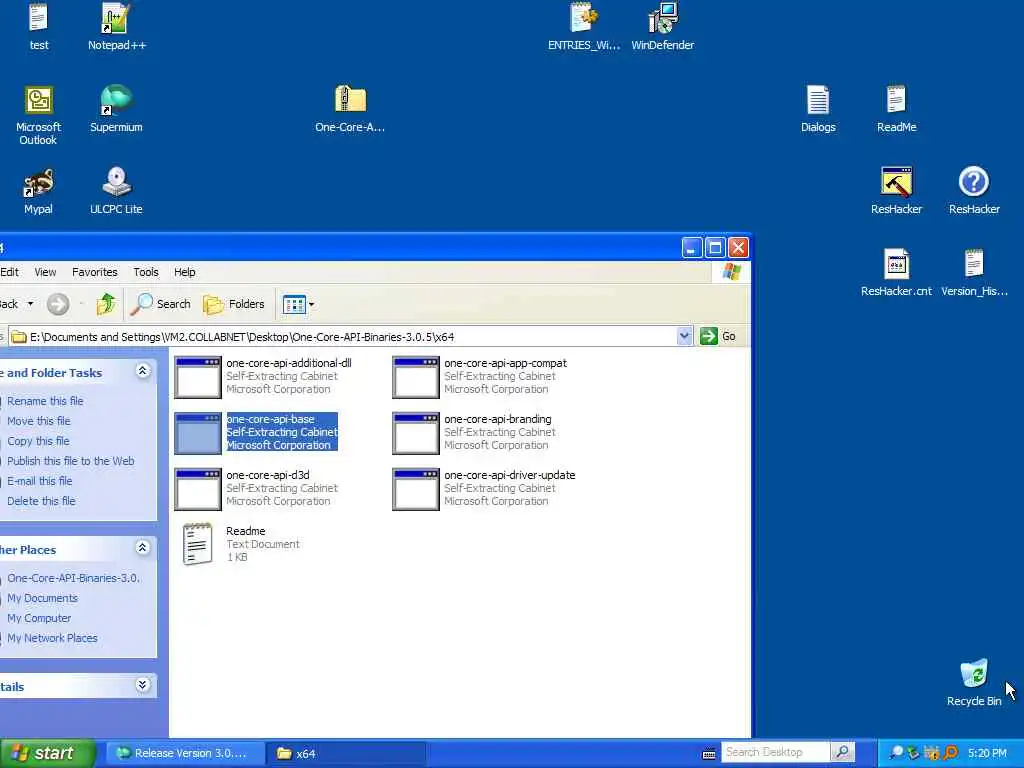Select the Readme text document in the x64 folder
The height and width of the screenshot is (768, 1024).
point(240,543)
